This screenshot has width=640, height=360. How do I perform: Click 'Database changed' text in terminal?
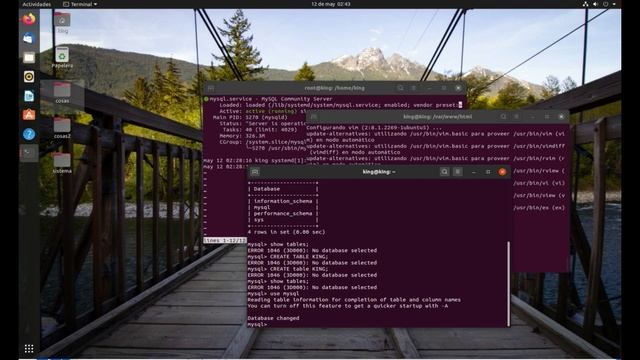coord(273,318)
